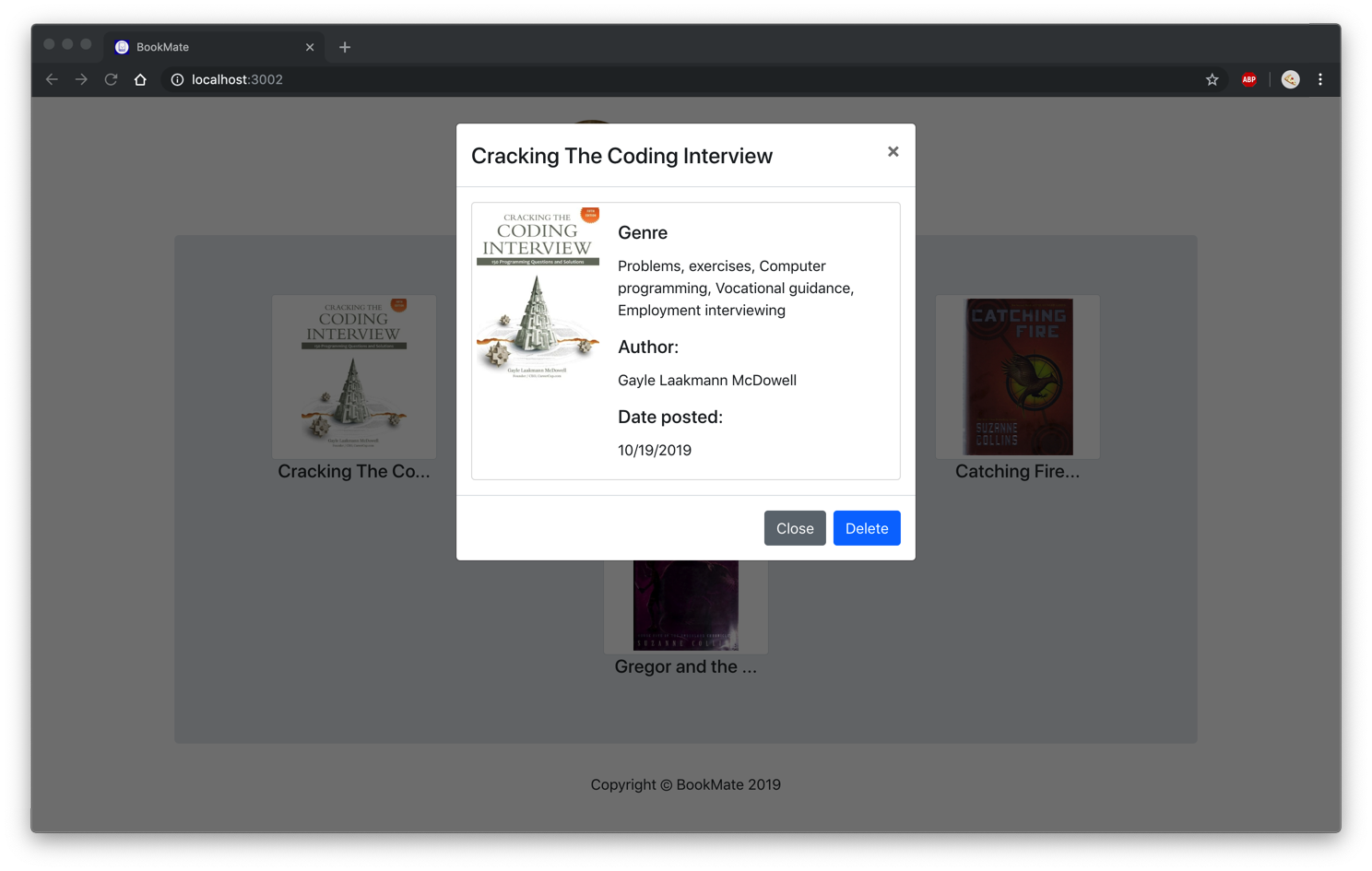This screenshot has height=871, width=1372.
Task: Open the ABP Adblock Plus extension
Action: (x=1248, y=79)
